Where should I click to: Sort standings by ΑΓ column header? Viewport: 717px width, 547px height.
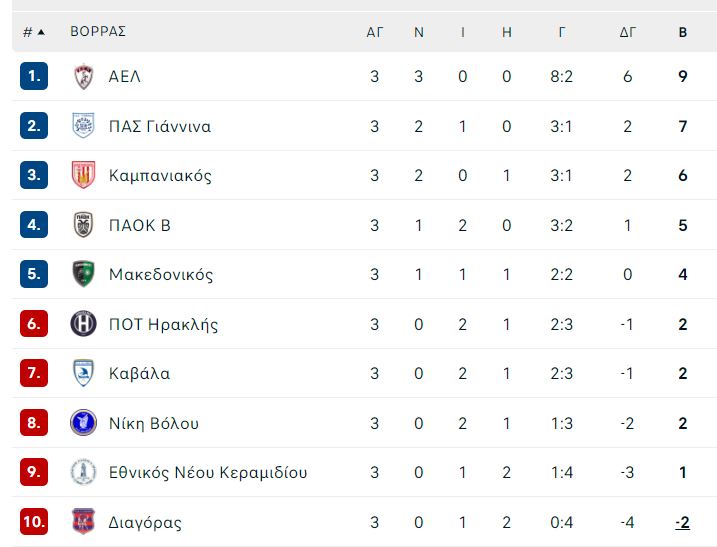(x=375, y=32)
